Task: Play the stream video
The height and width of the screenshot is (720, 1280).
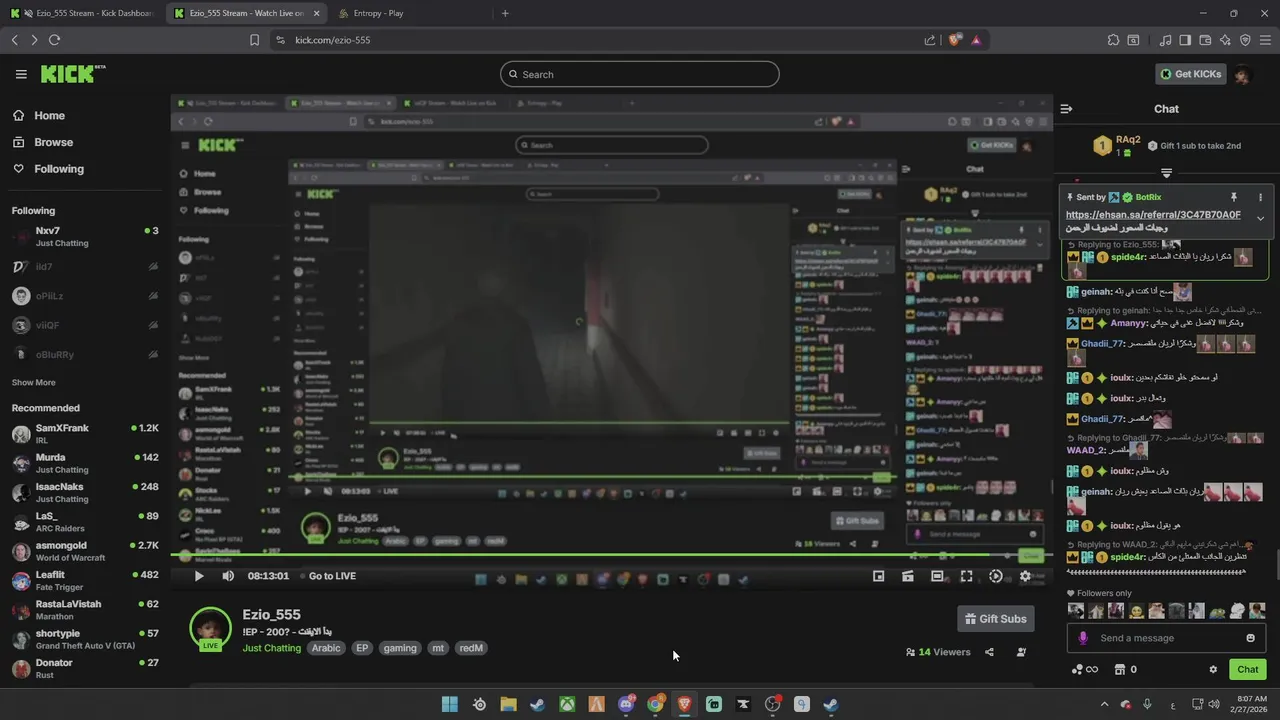Action: [198, 576]
